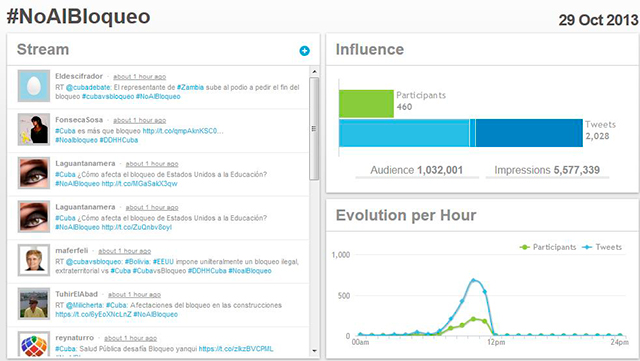Click the light blue segment of the Tweets bar
The width and height of the screenshot is (640, 361).
pyautogui.click(x=404, y=133)
